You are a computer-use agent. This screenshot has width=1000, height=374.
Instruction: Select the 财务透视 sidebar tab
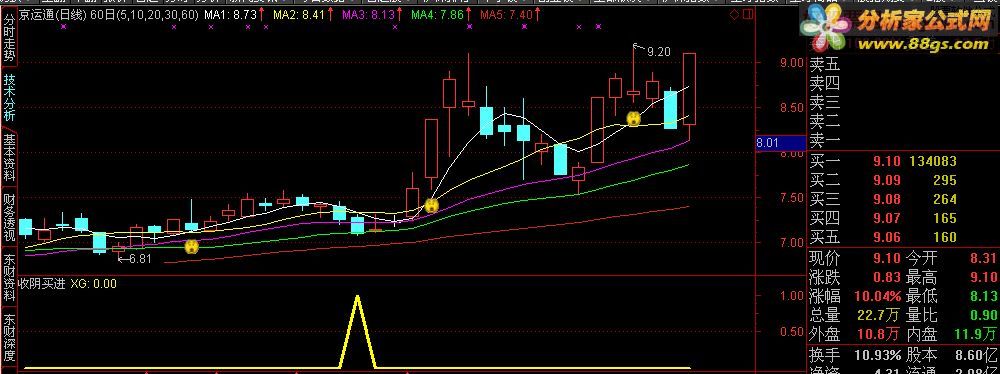click(x=9, y=218)
